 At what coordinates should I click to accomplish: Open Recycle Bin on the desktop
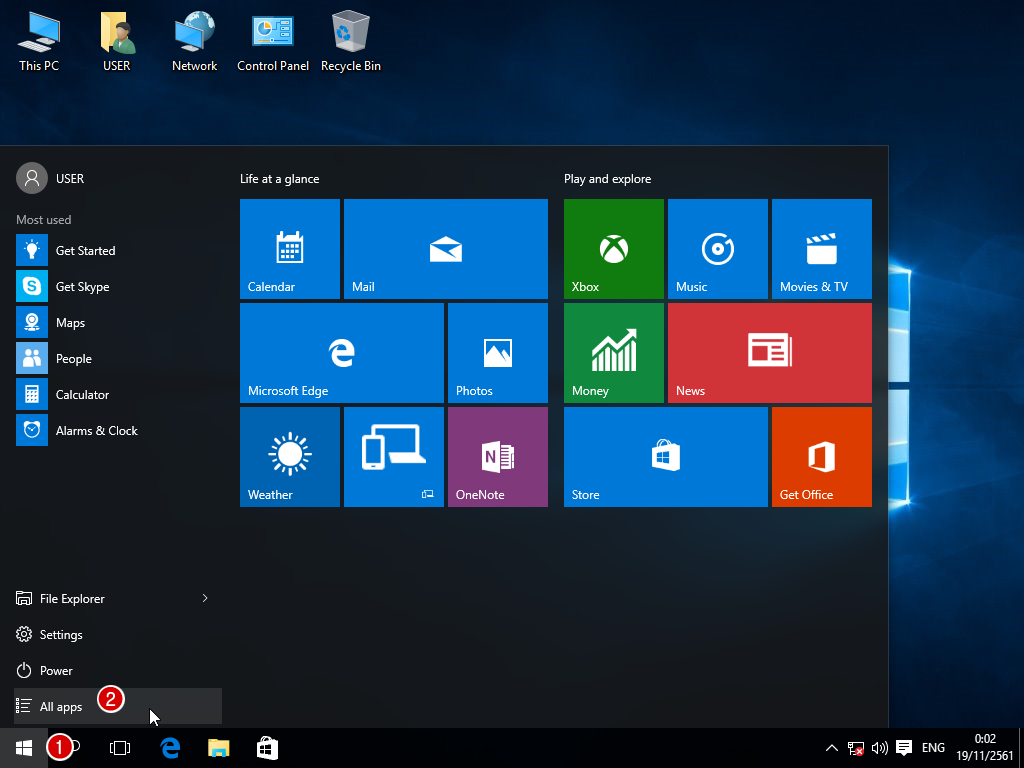click(350, 42)
